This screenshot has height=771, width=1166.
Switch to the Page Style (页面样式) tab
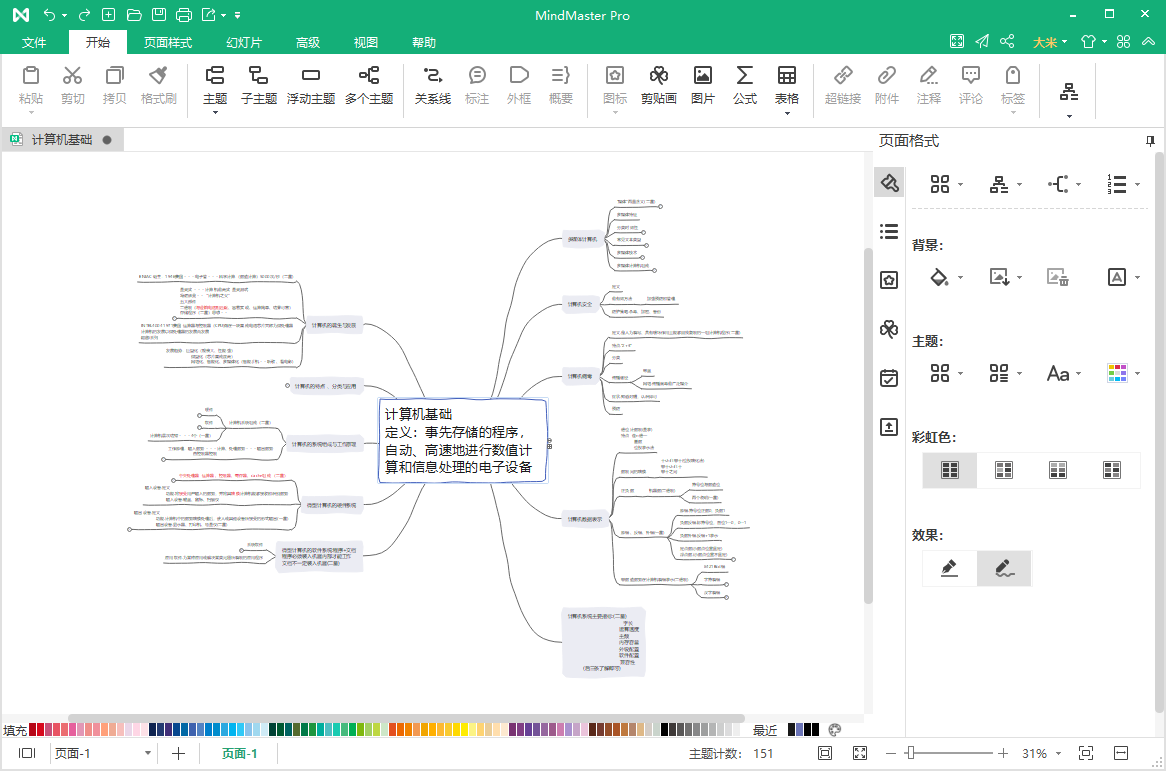168,42
